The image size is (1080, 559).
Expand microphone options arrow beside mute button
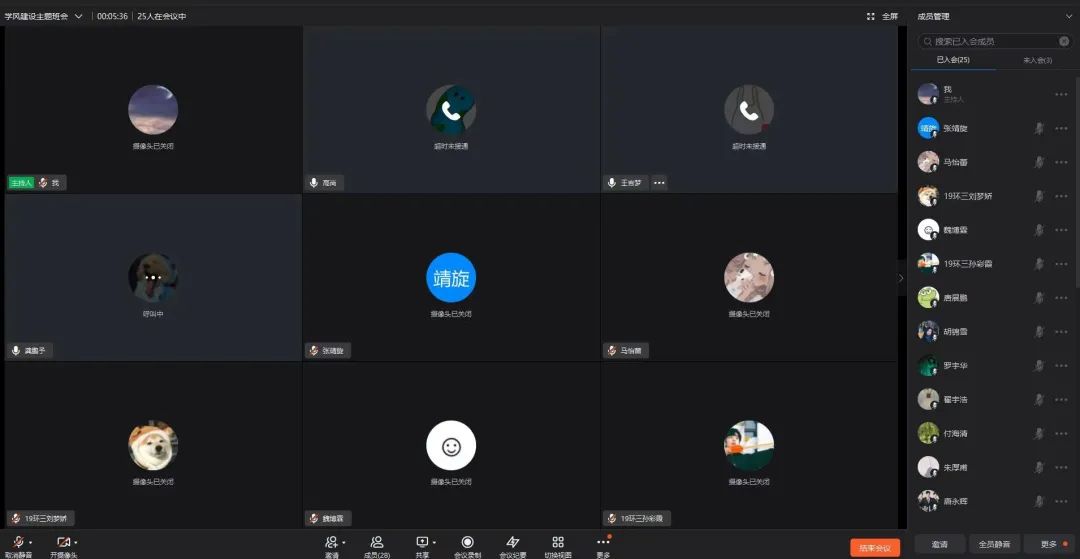(x=32, y=542)
